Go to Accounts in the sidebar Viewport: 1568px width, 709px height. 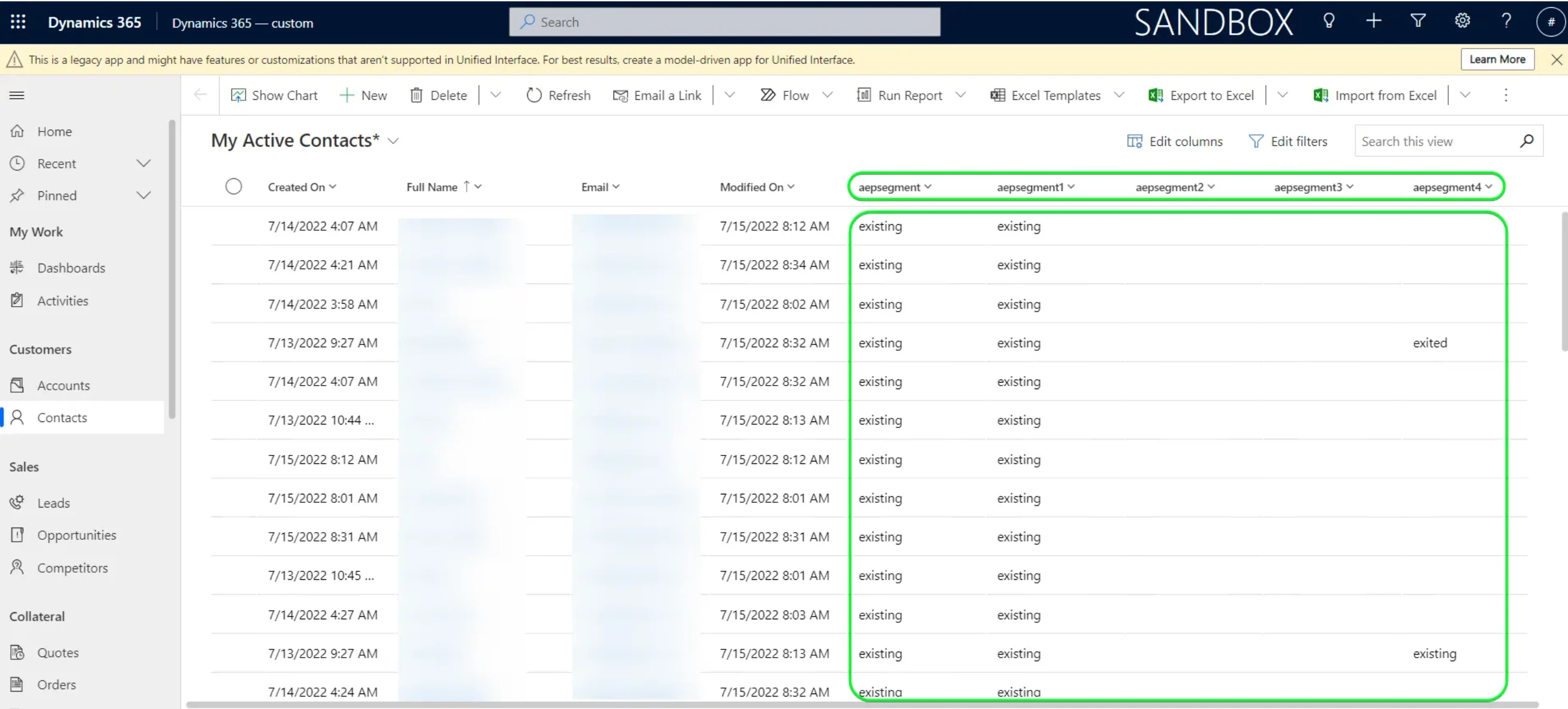click(63, 385)
